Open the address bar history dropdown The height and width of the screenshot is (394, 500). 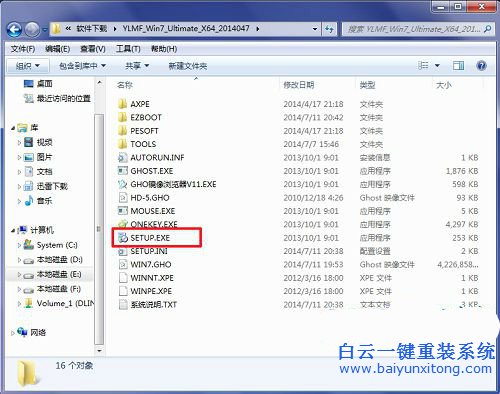[315, 29]
